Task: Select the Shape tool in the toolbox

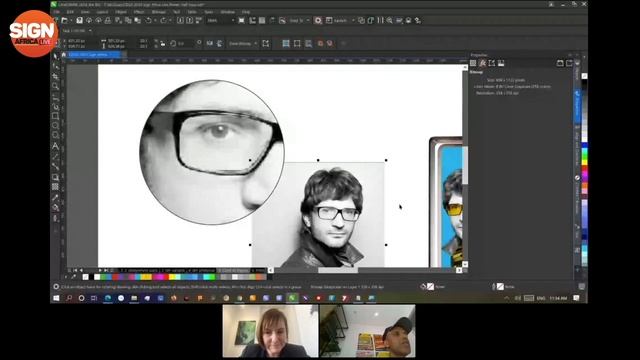Action: click(56, 66)
